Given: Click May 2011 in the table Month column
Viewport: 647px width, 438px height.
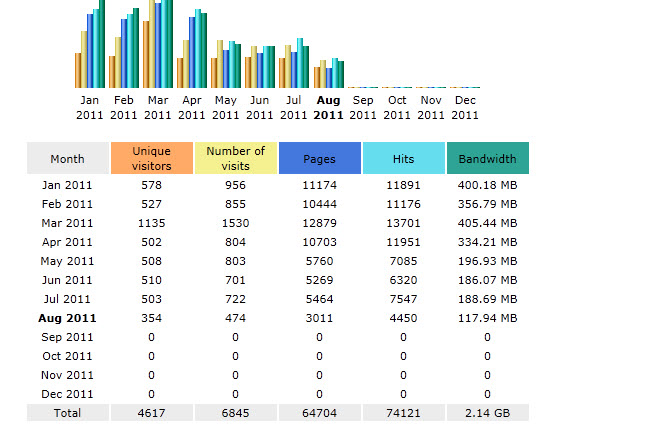Looking at the screenshot, I should click(x=67, y=261).
